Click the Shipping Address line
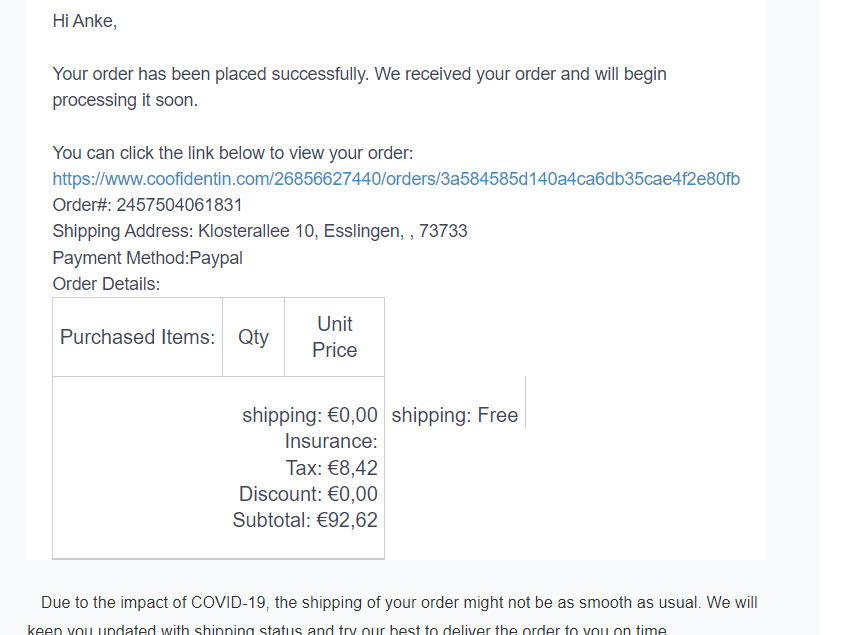842x635 pixels. (x=260, y=231)
